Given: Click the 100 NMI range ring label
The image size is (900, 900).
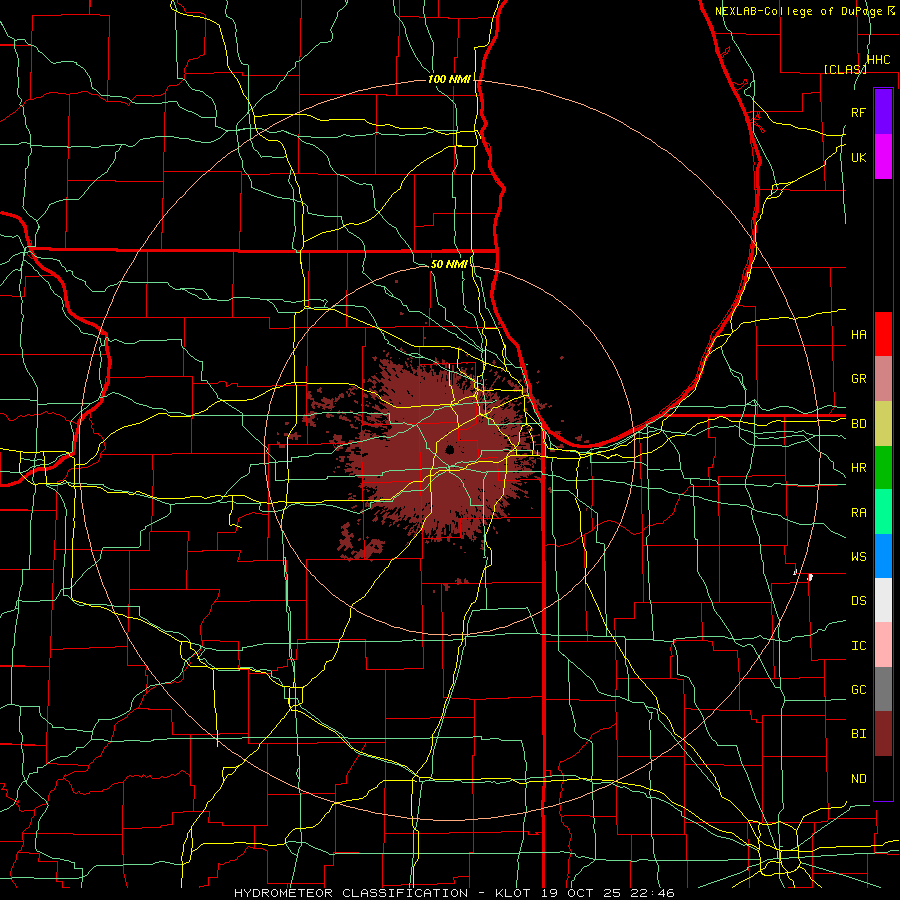Looking at the screenshot, I should [449, 79].
